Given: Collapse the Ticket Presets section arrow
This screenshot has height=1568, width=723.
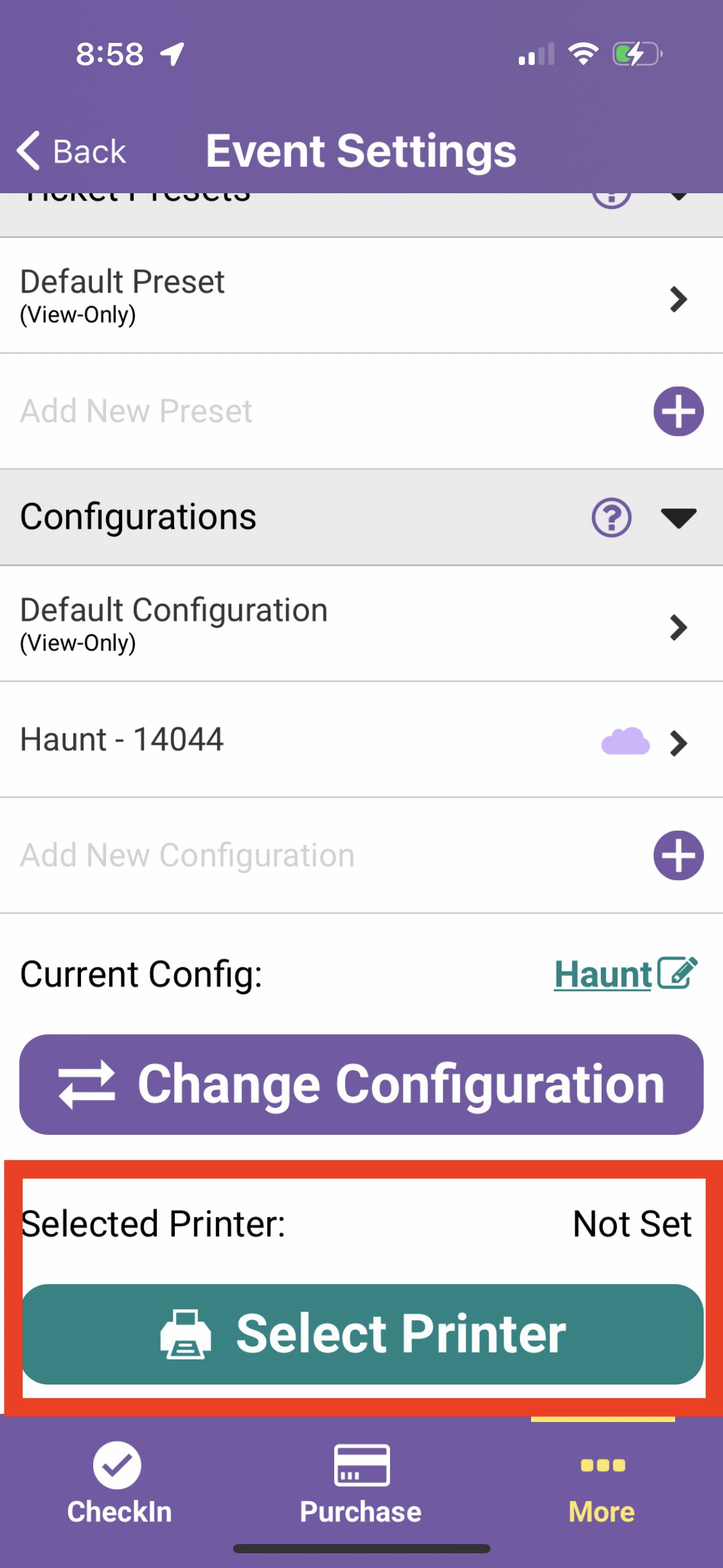Looking at the screenshot, I should (x=678, y=198).
